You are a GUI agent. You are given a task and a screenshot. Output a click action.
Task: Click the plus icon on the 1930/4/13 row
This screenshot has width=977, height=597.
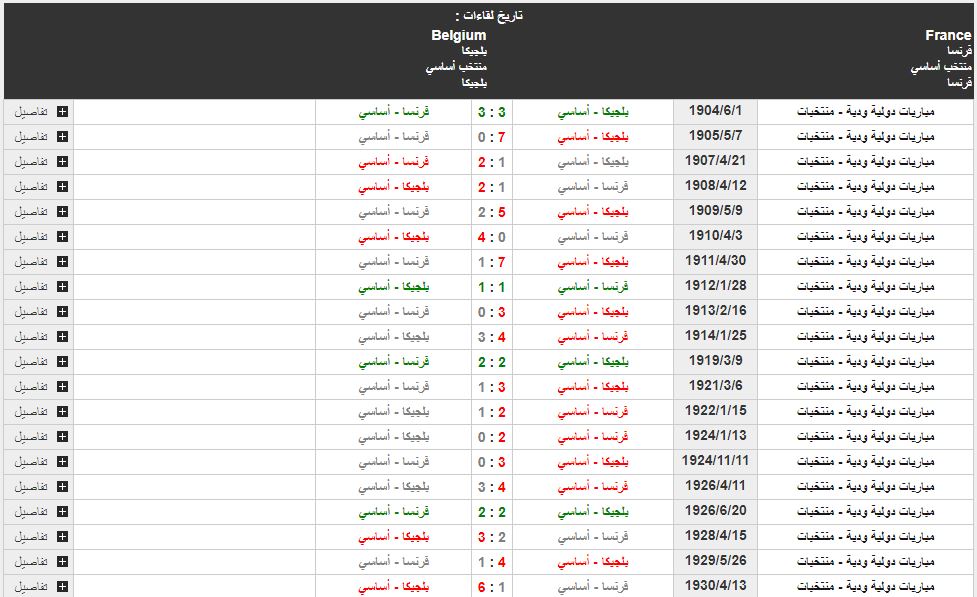pyautogui.click(x=62, y=586)
